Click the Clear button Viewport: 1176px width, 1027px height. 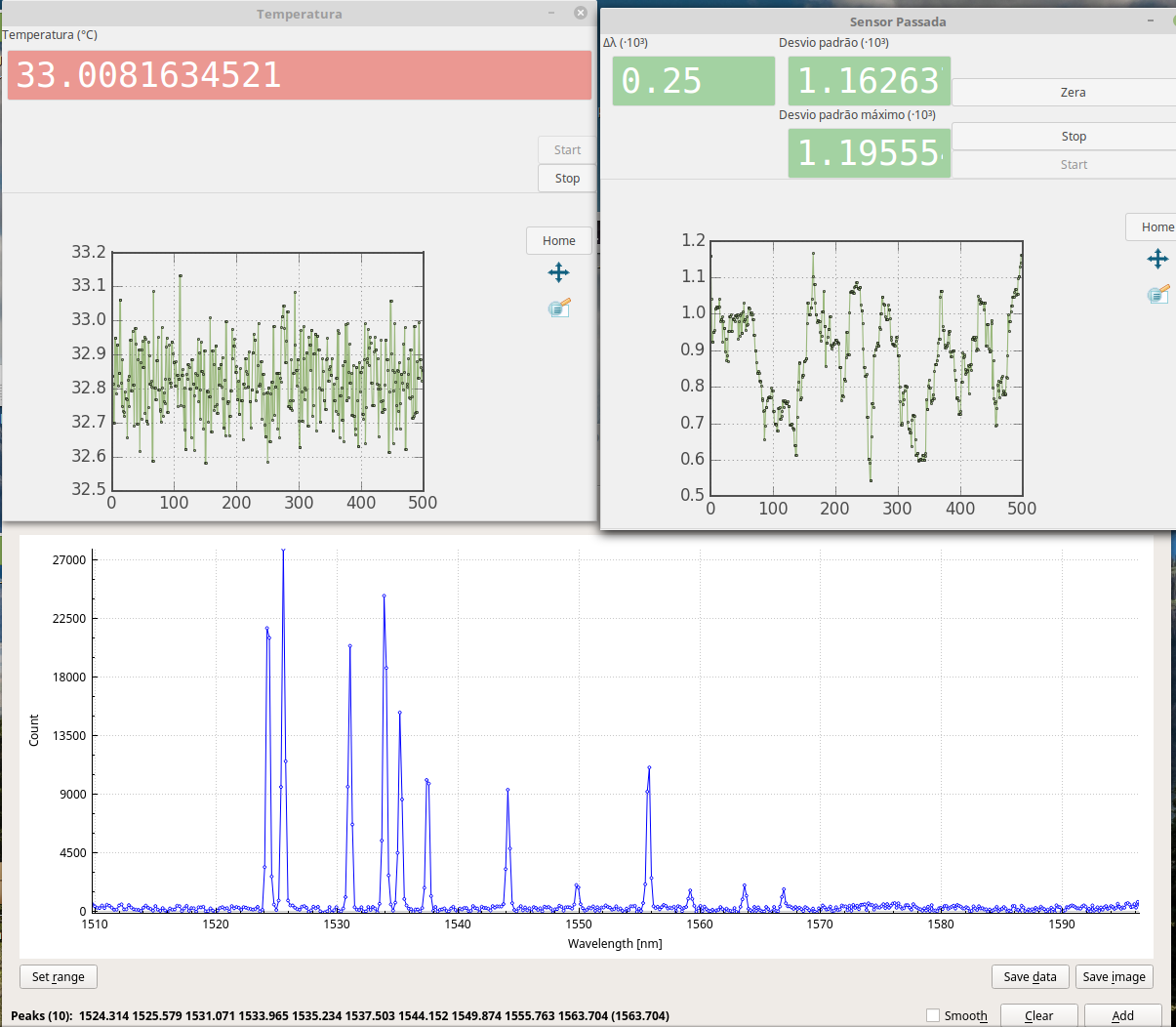[x=1038, y=1015]
